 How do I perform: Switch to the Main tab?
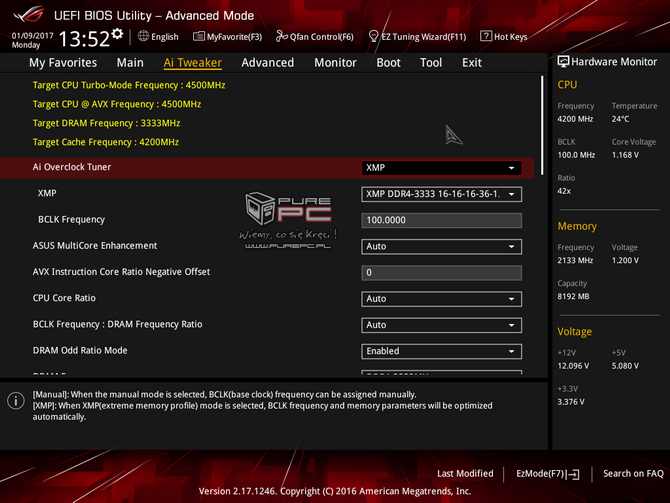tap(130, 63)
